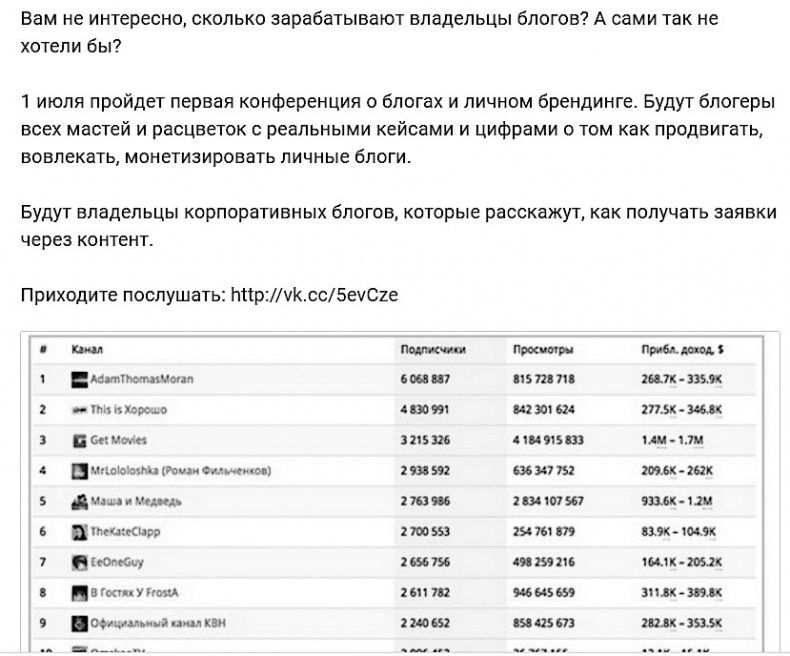
Task: Select subscribers value 2 700 553
Action: (x=425, y=532)
